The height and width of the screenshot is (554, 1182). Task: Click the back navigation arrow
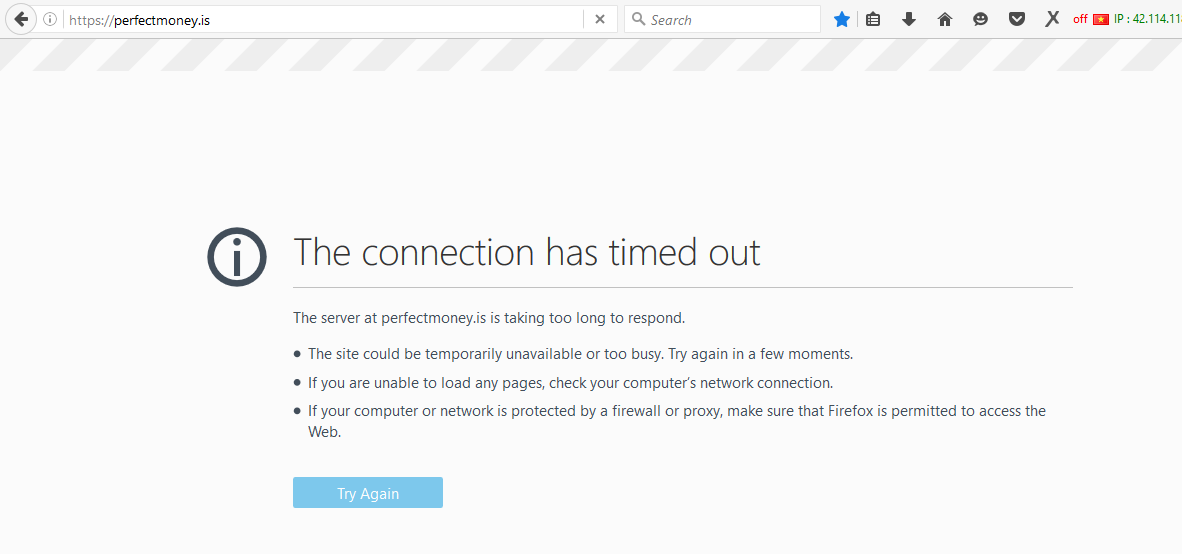20,19
